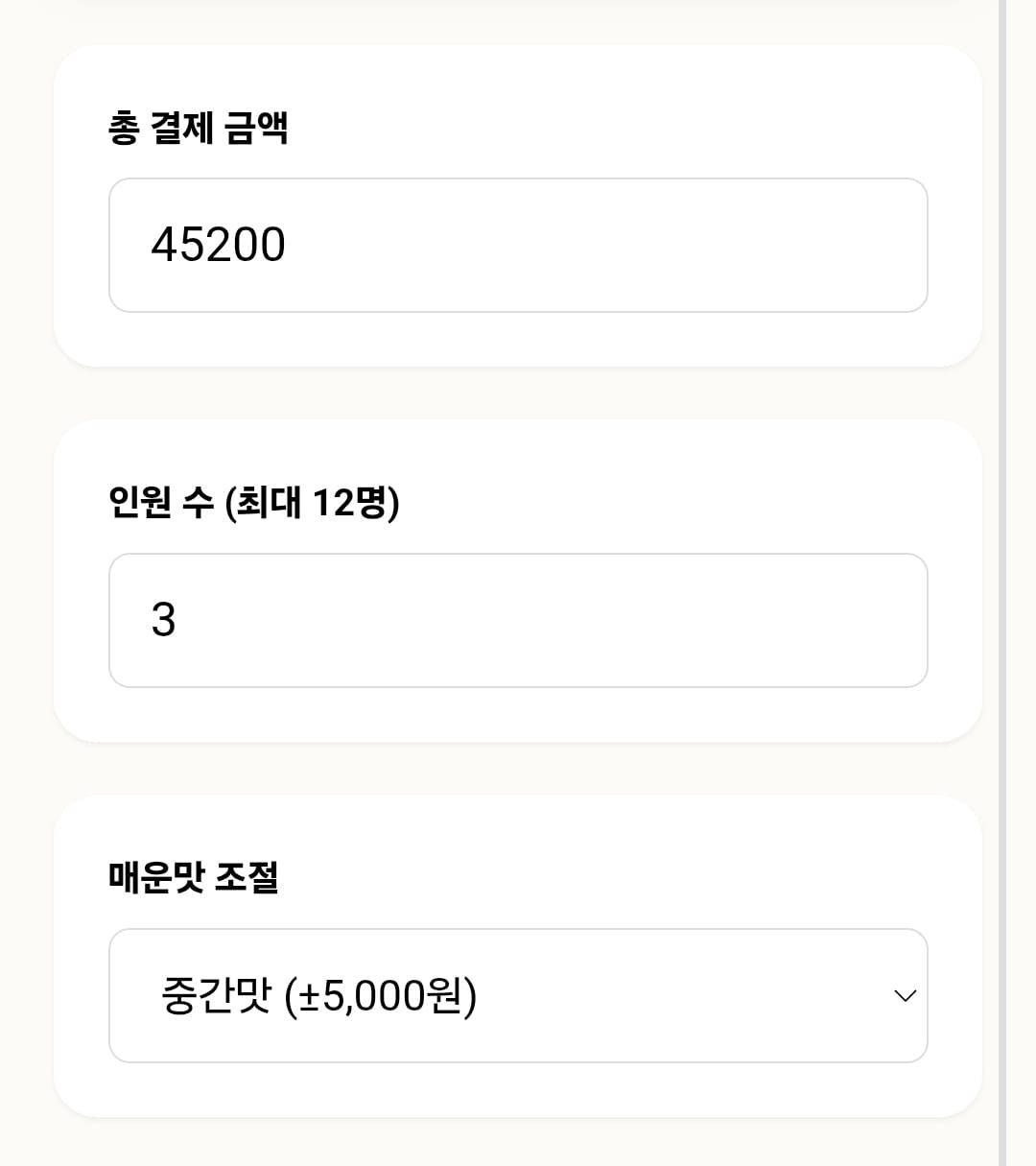Viewport: 1036px width, 1166px height.
Task: Click the word 금액 in the first label
Action: click(x=256, y=128)
